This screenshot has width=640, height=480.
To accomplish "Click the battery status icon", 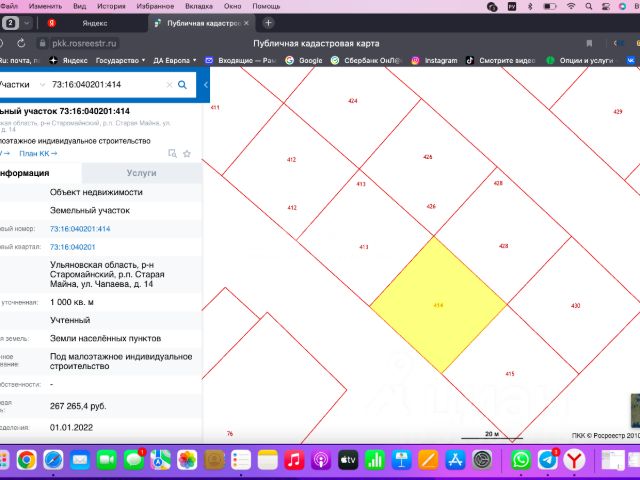I will point(550,6).
